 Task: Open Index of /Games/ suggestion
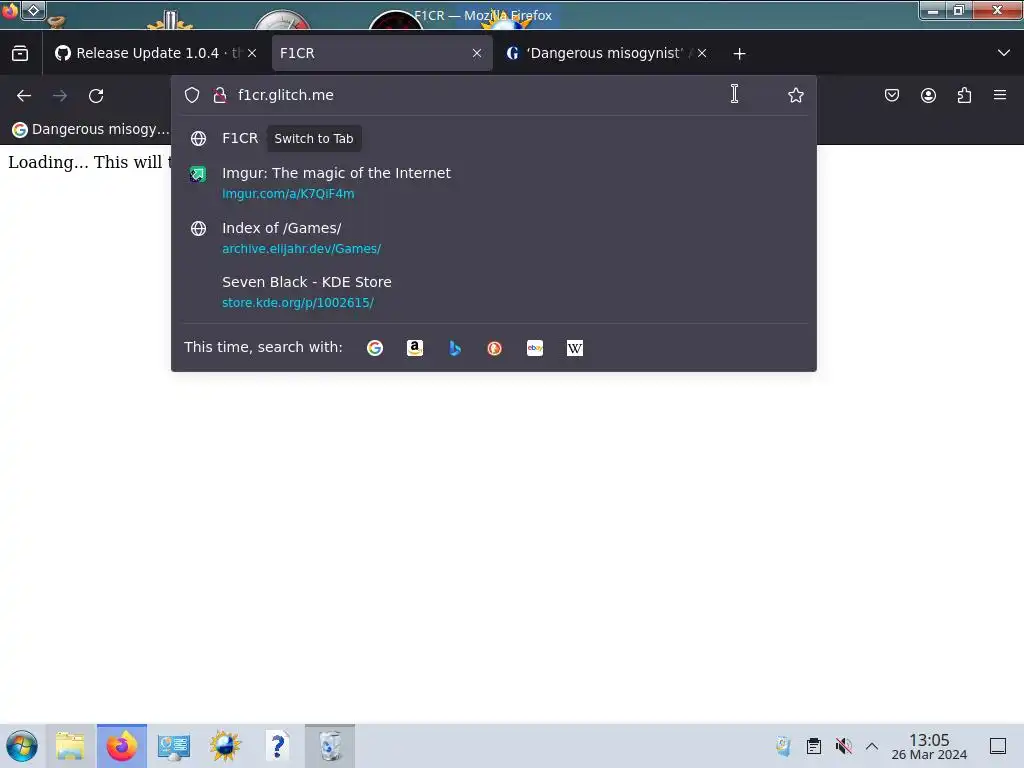[494, 238]
